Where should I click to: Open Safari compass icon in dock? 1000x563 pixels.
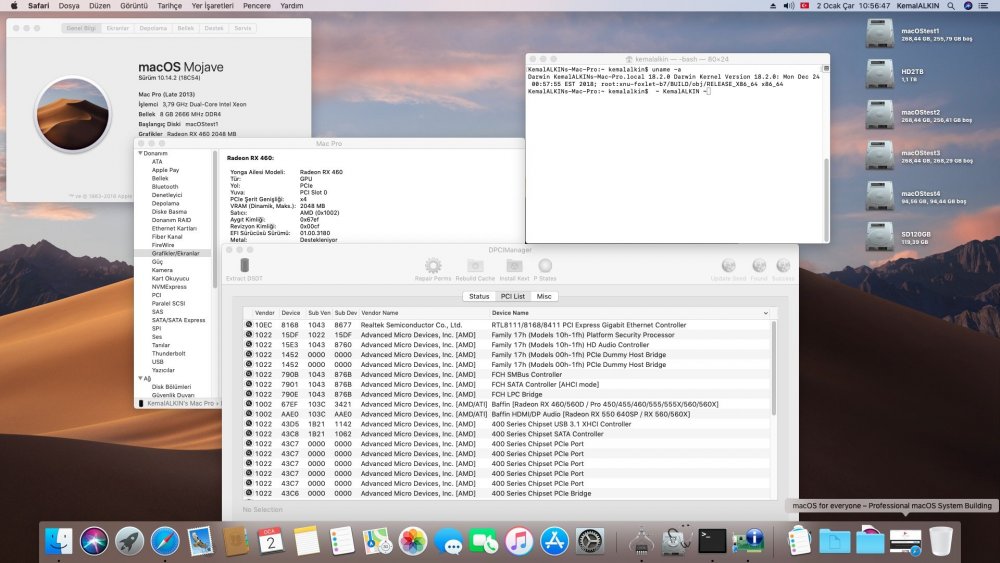(x=165, y=541)
